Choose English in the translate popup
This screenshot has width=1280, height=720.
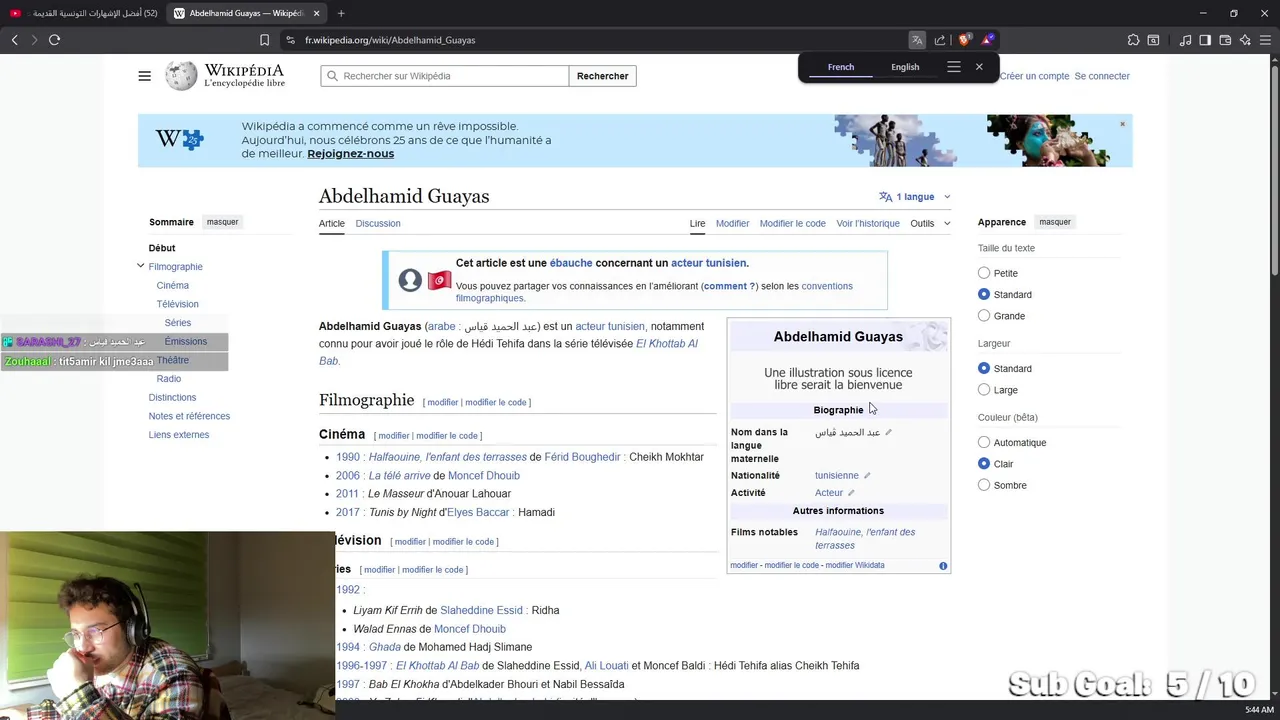click(x=905, y=67)
